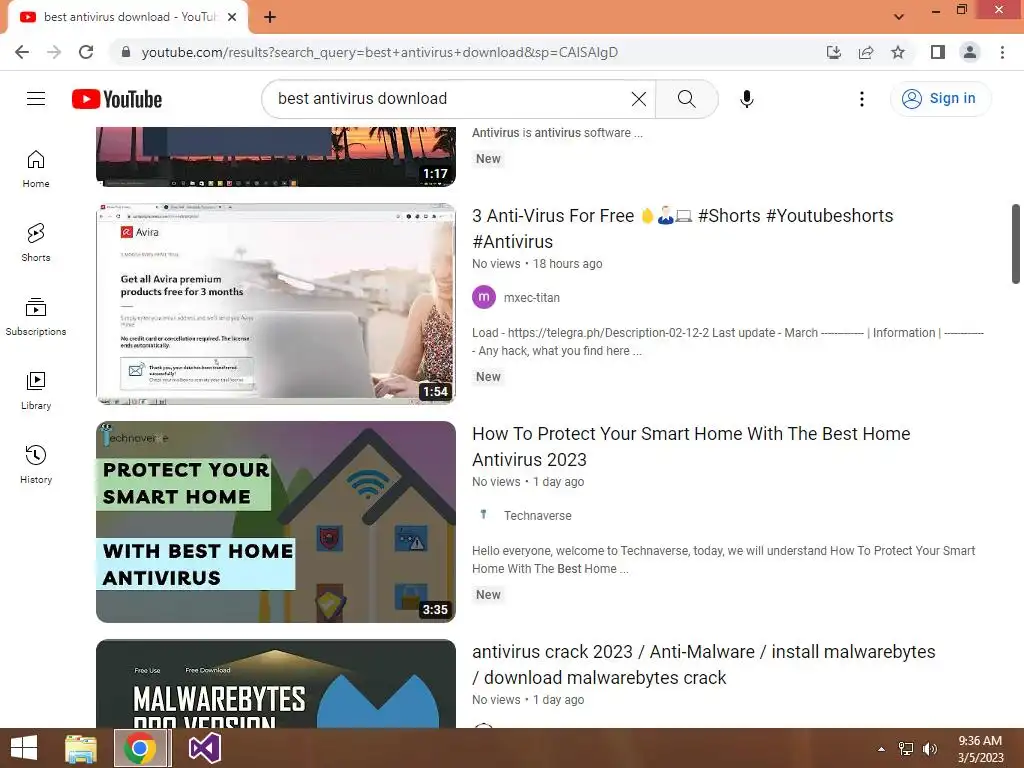
Task: Click the Technaverse channel avatar
Action: [x=484, y=515]
